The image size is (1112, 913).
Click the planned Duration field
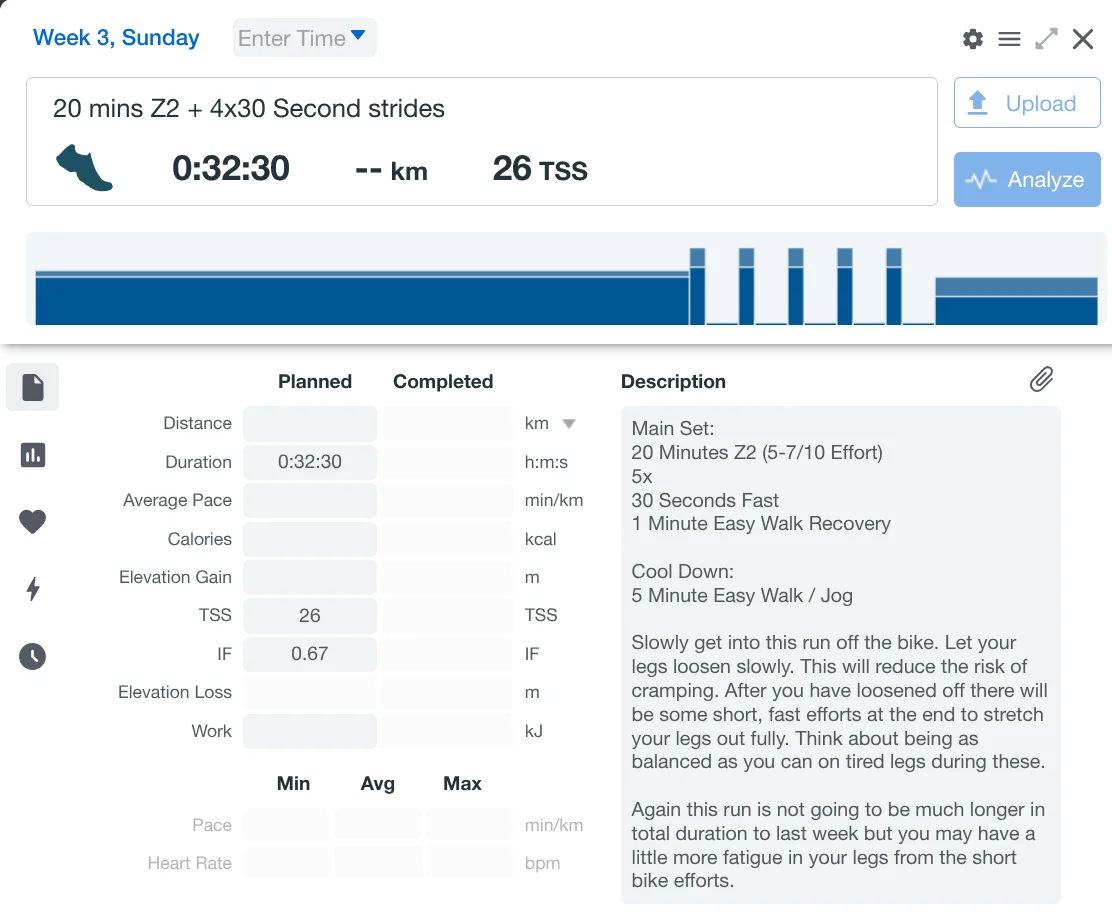coord(310,462)
